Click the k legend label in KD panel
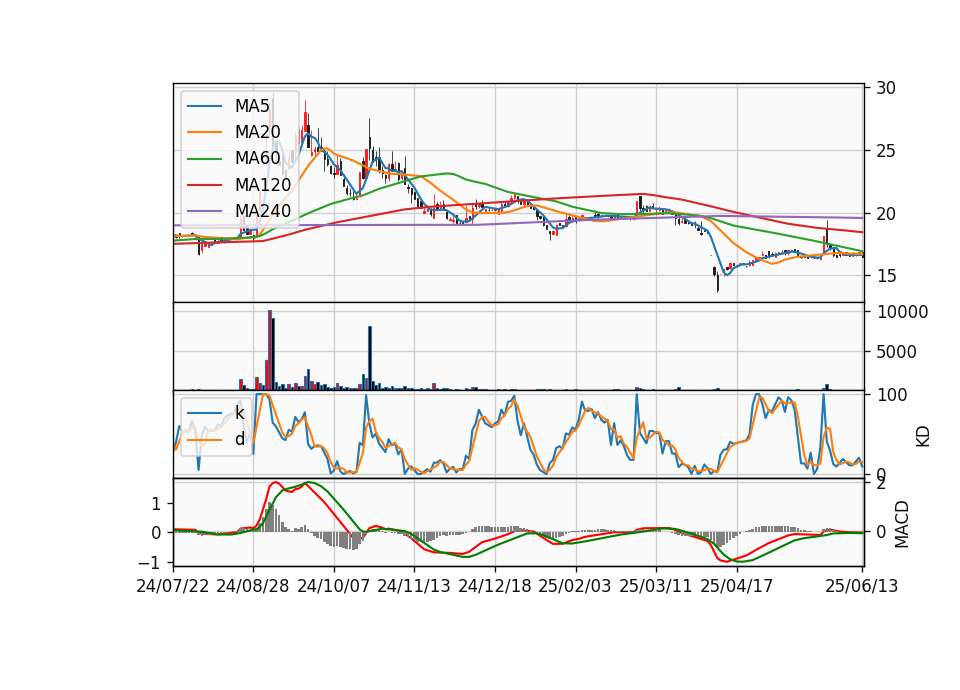960x690 pixels. coord(239,413)
